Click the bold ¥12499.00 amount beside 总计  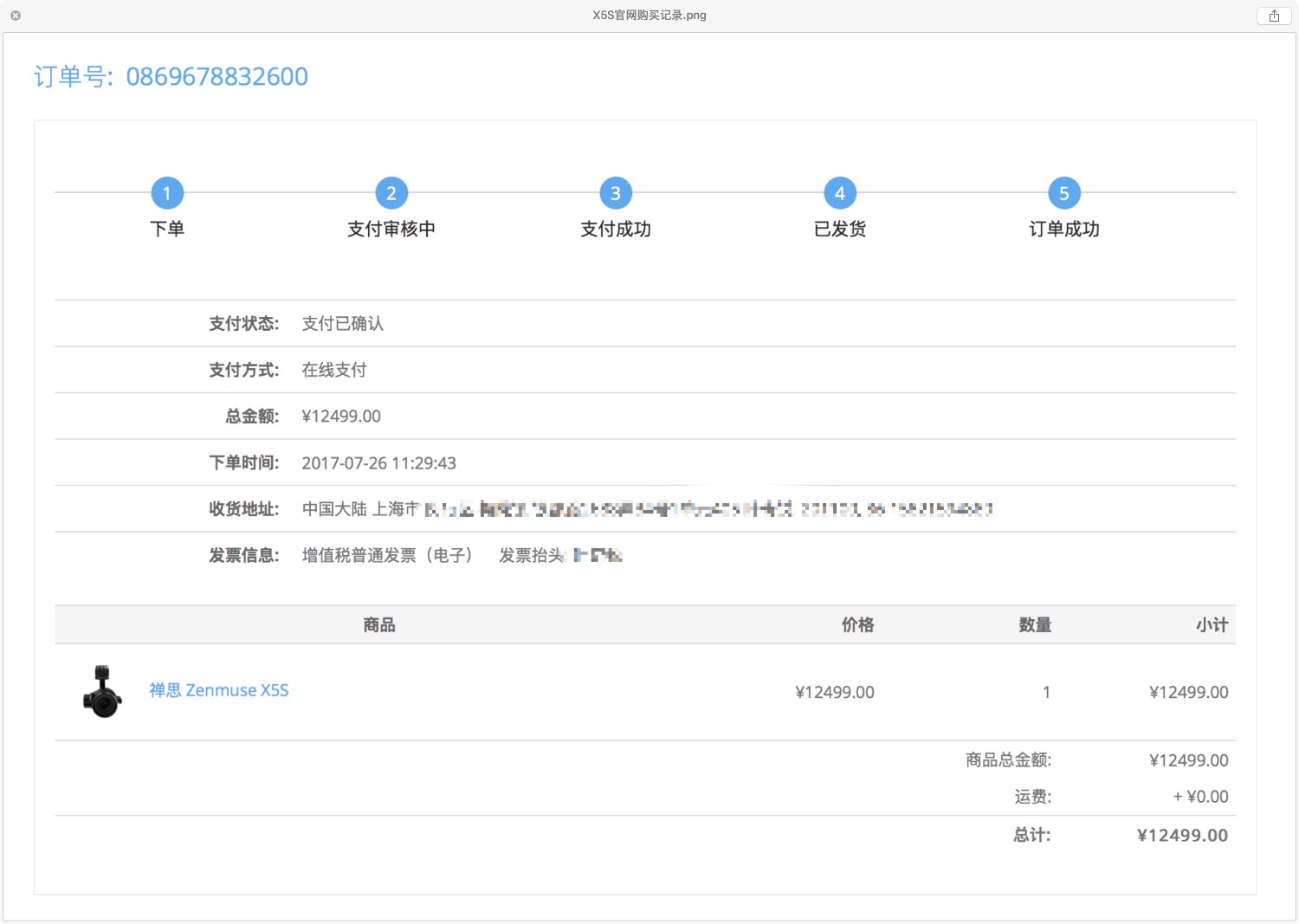(x=1183, y=836)
